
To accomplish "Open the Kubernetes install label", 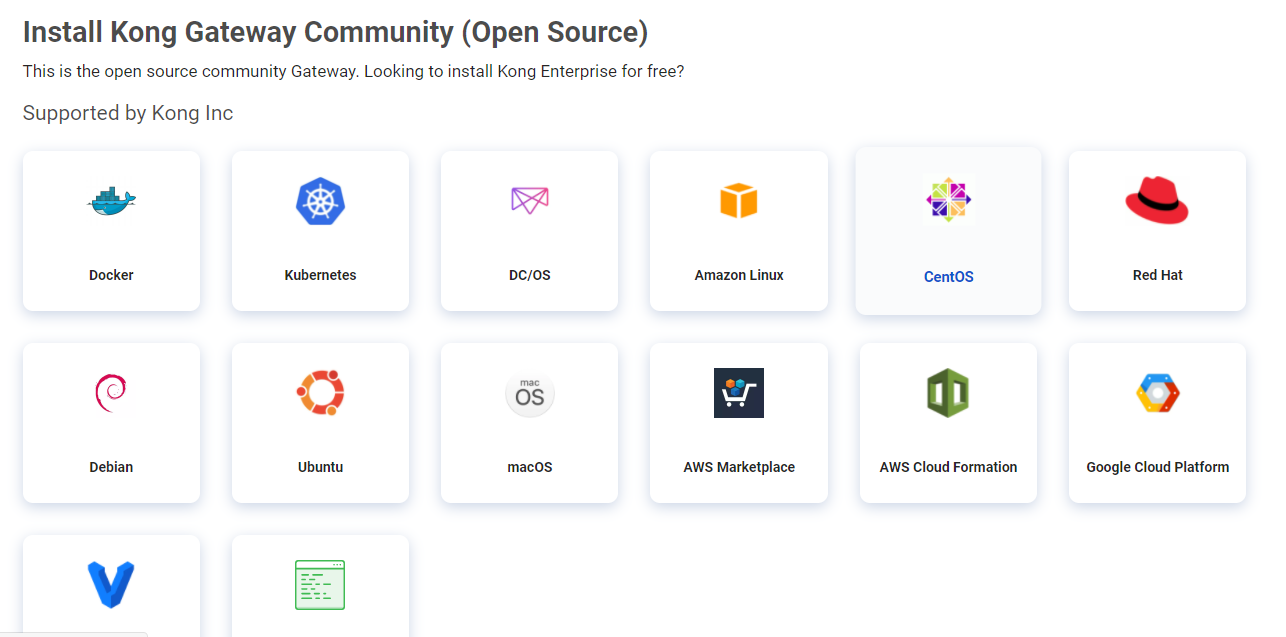I will click(x=320, y=275).
